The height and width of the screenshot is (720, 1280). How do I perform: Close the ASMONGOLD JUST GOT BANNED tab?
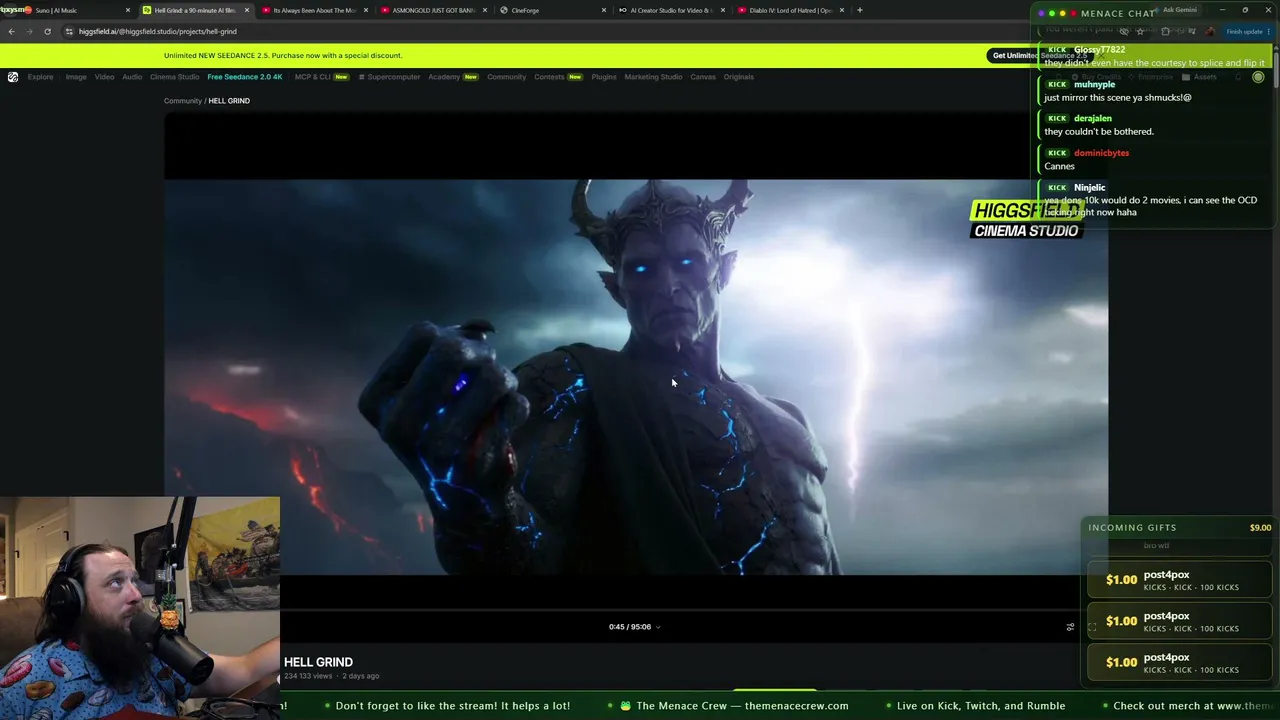485,10
